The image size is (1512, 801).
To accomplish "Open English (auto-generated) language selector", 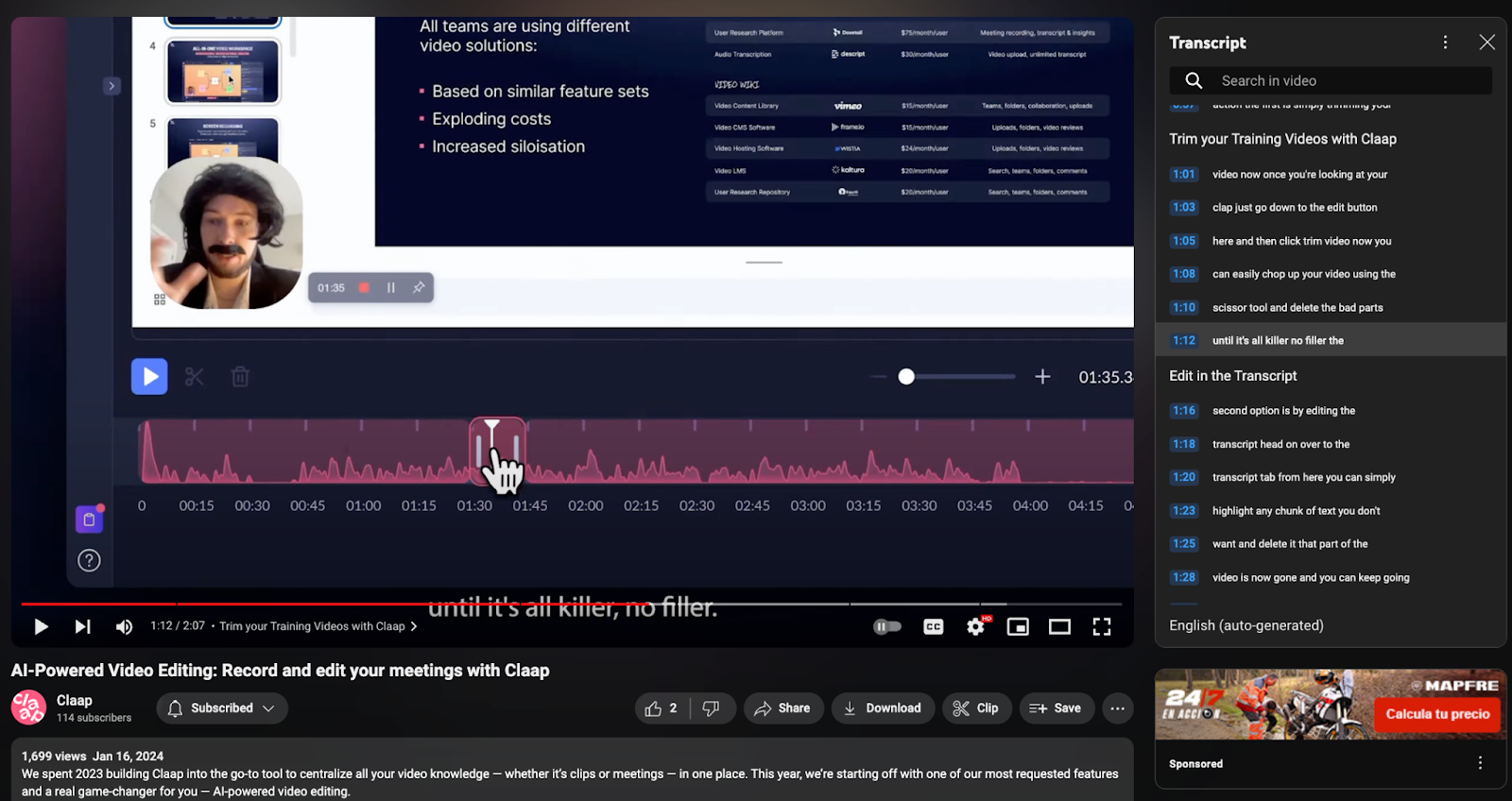I will pyautogui.click(x=1246, y=625).
